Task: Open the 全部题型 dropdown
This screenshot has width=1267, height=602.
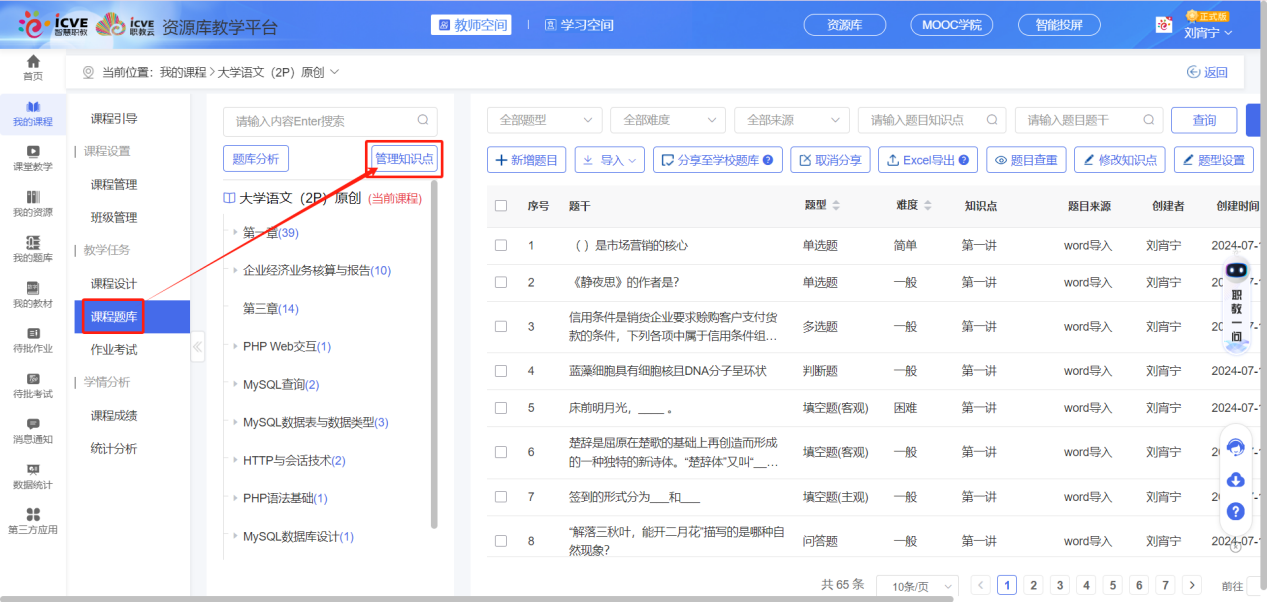Action: (x=543, y=119)
